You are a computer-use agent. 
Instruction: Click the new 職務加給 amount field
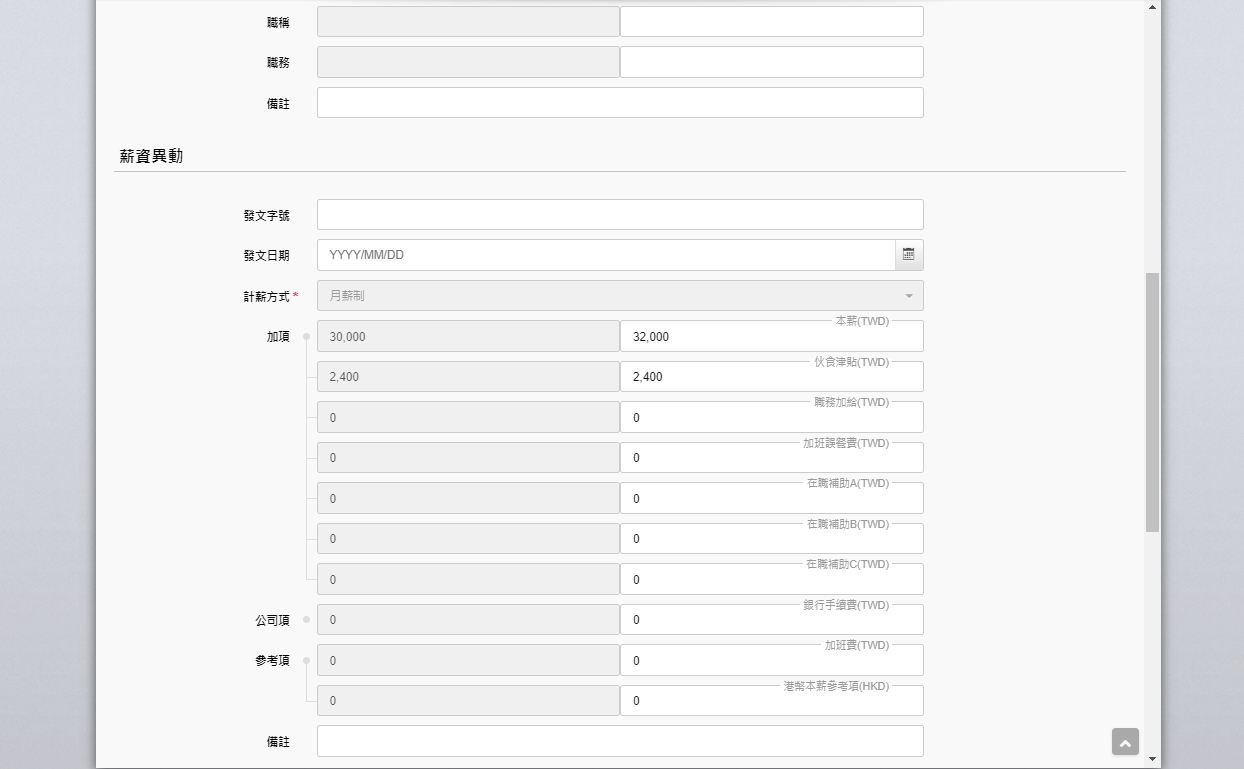click(771, 418)
